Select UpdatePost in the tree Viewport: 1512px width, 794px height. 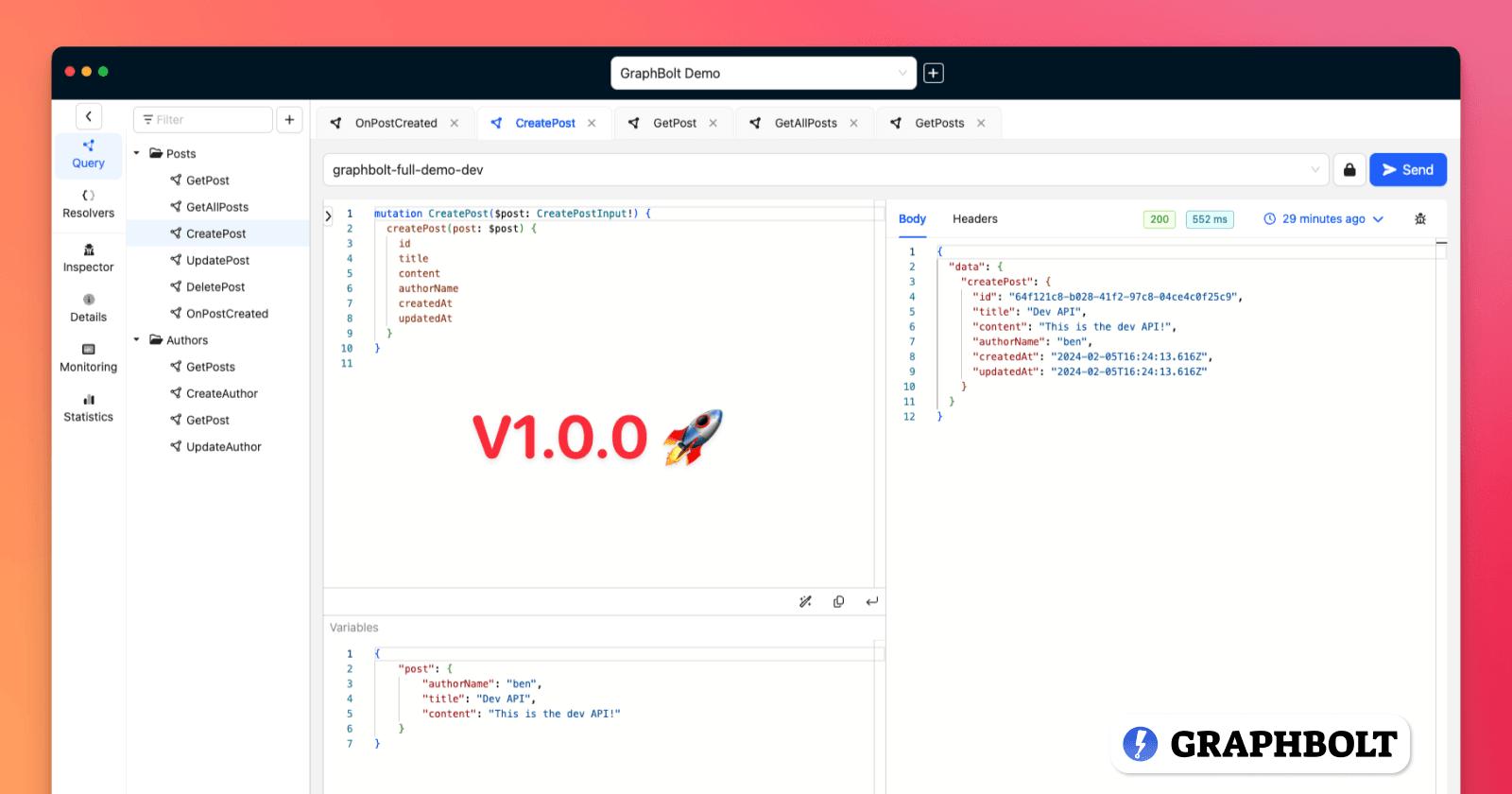218,260
